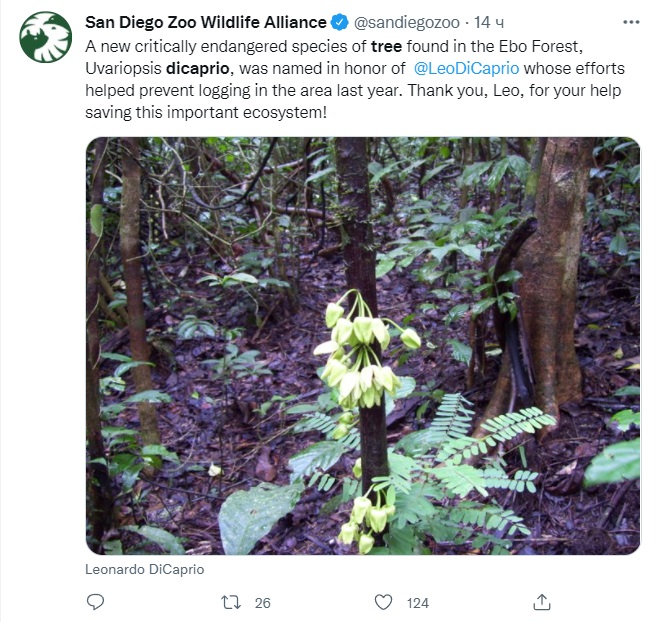658x622 pixels.
Task: Open the three-dot more options menu
Action: [628, 22]
